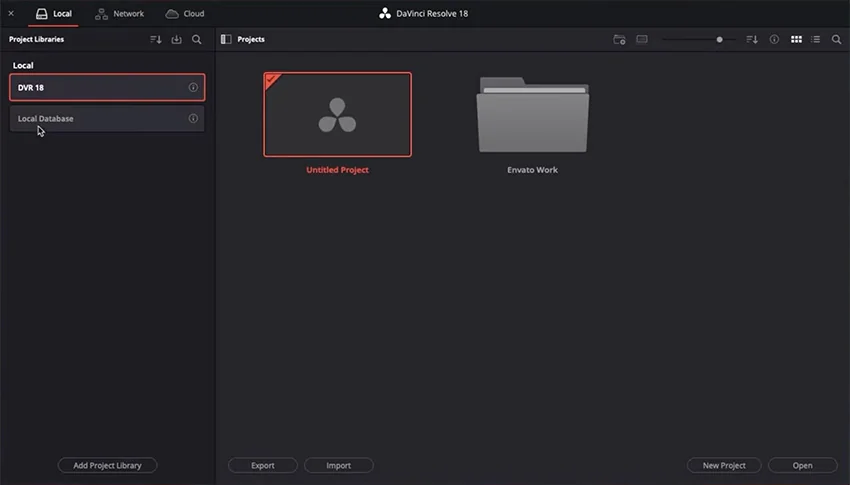The width and height of the screenshot is (850, 485).
Task: Switch to the Local tab
Action: click(x=54, y=14)
